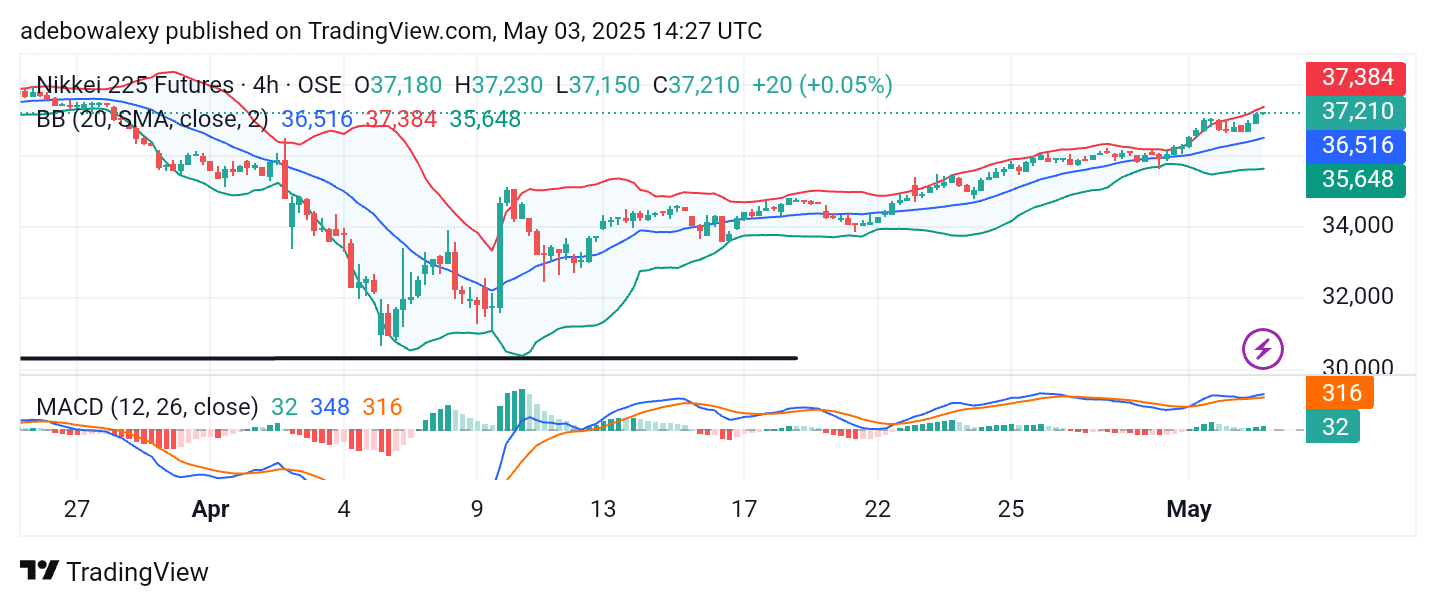
Task: Click the MACD (12, 26, close) indicator label
Action: tap(147, 407)
